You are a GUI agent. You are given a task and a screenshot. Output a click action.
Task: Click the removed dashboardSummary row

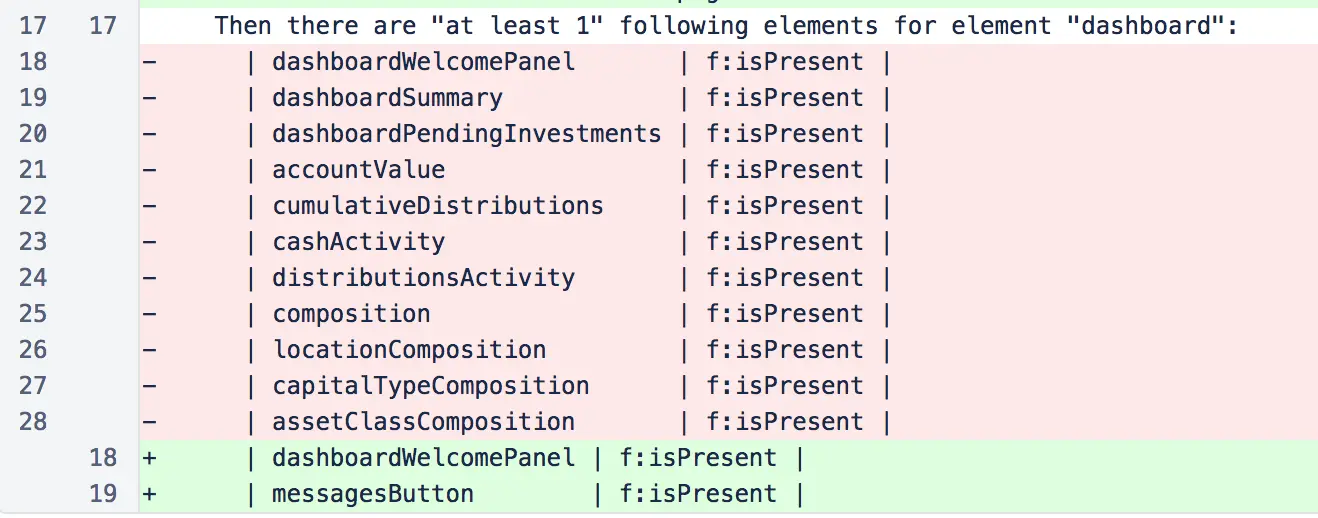pos(387,98)
